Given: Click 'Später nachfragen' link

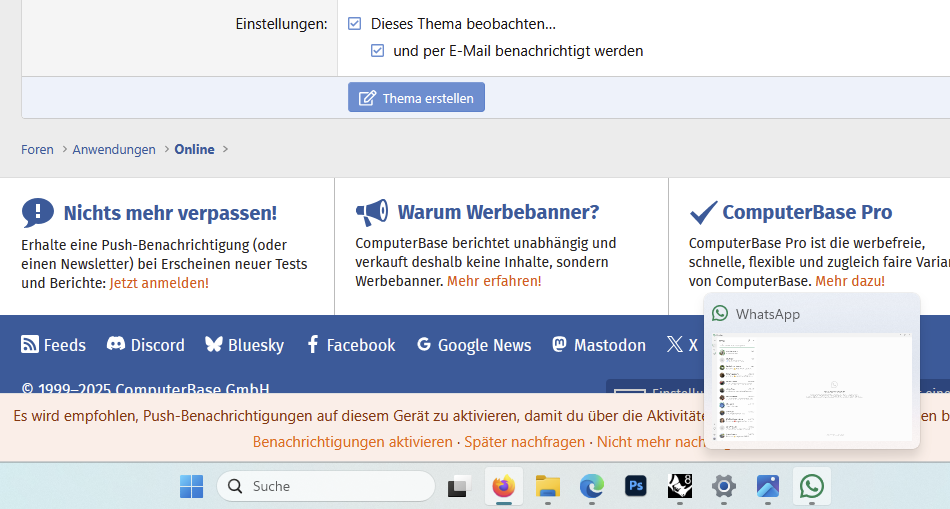Looking at the screenshot, I should 525,442.
